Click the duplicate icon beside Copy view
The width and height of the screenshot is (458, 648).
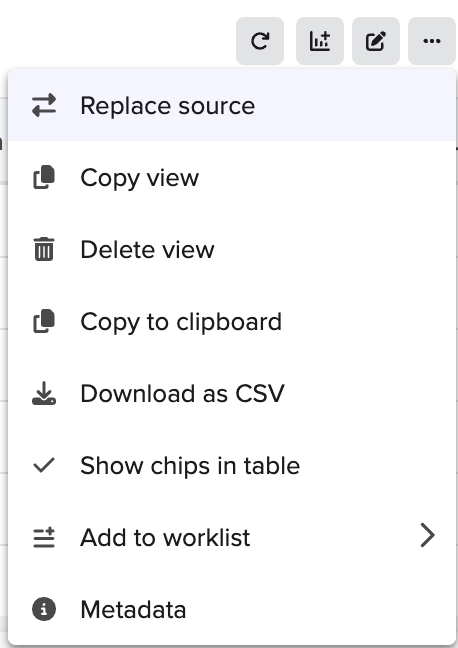[44, 177]
